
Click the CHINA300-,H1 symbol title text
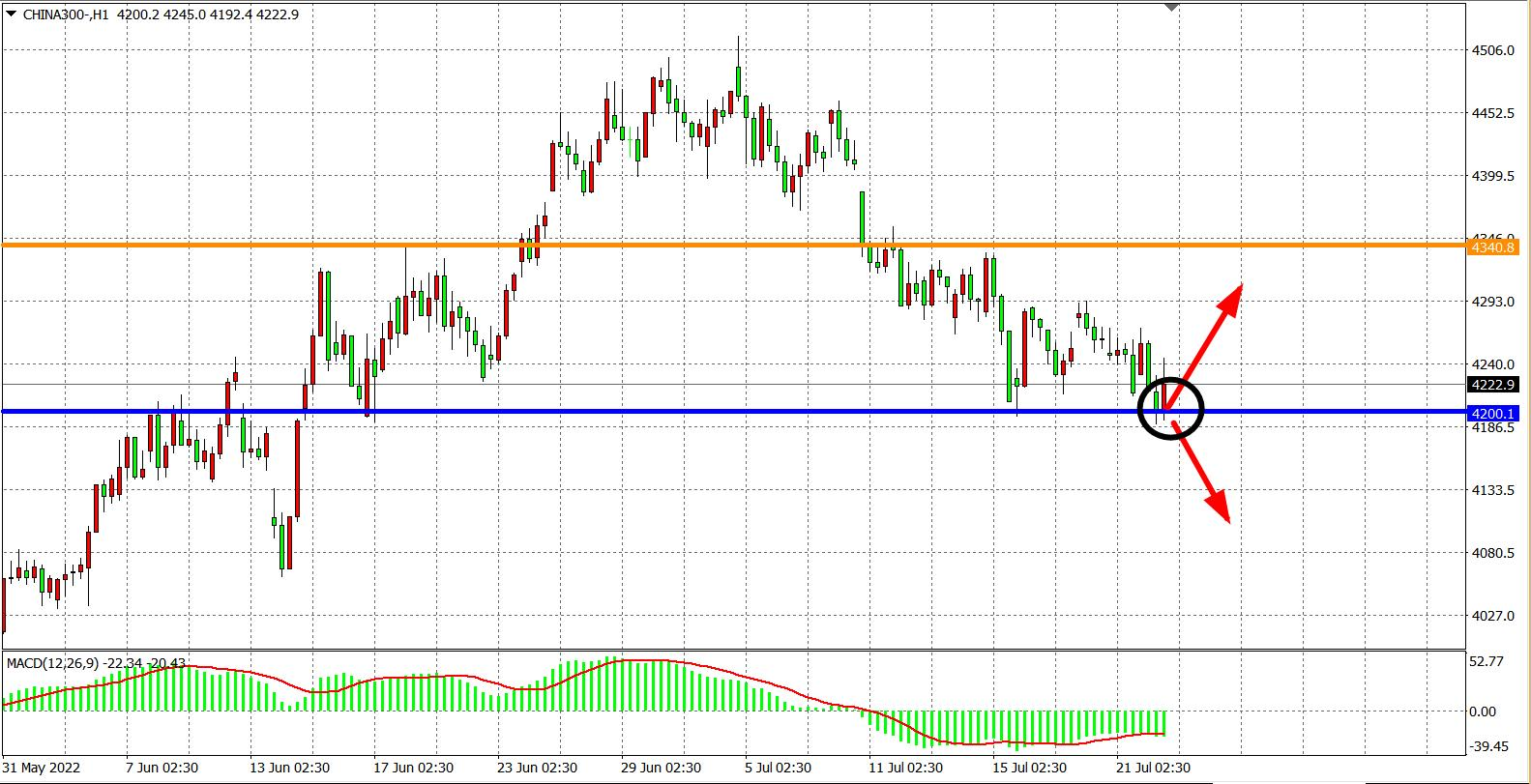[66, 14]
